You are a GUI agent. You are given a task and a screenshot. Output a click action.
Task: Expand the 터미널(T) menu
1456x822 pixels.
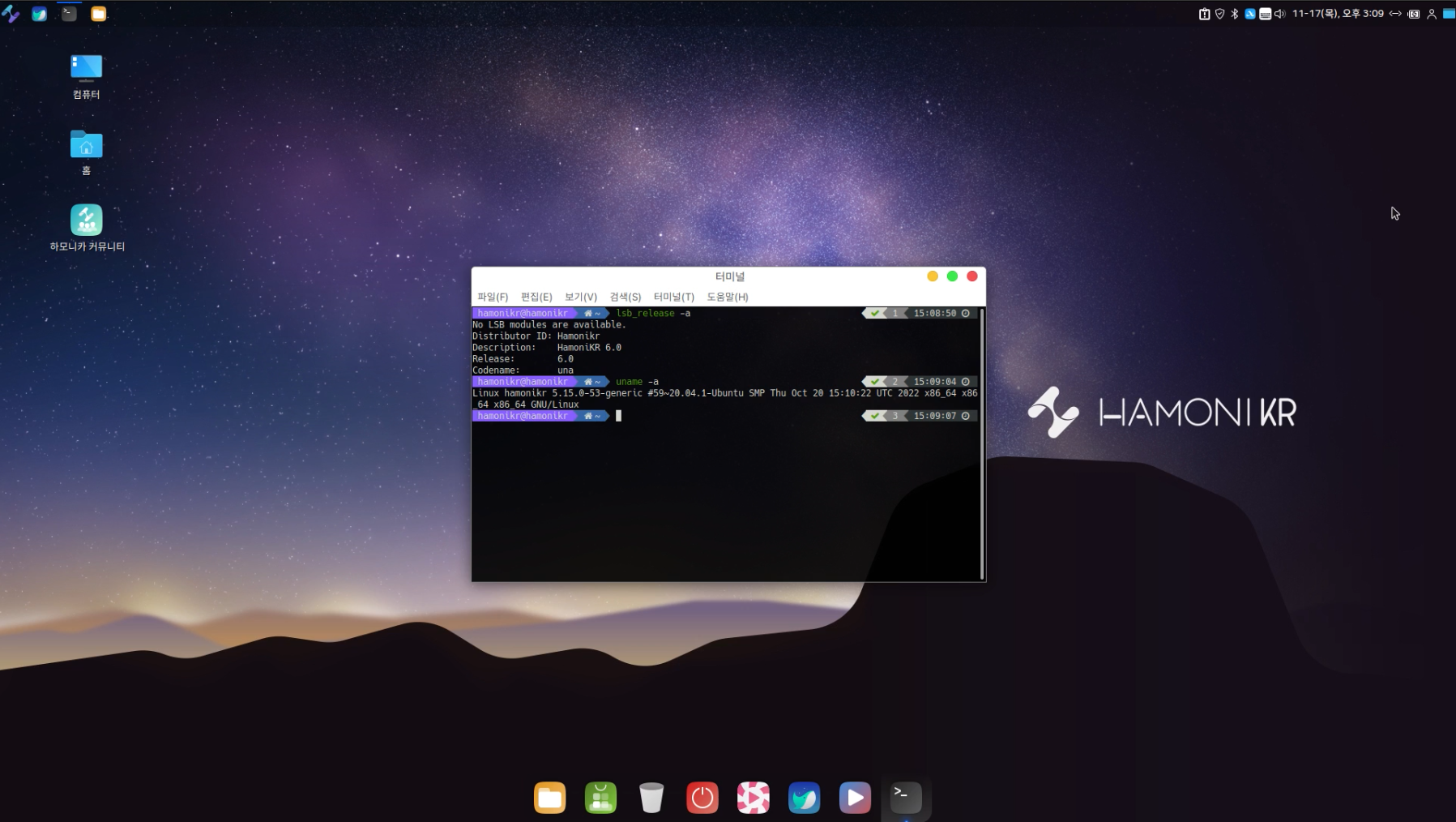[673, 297]
